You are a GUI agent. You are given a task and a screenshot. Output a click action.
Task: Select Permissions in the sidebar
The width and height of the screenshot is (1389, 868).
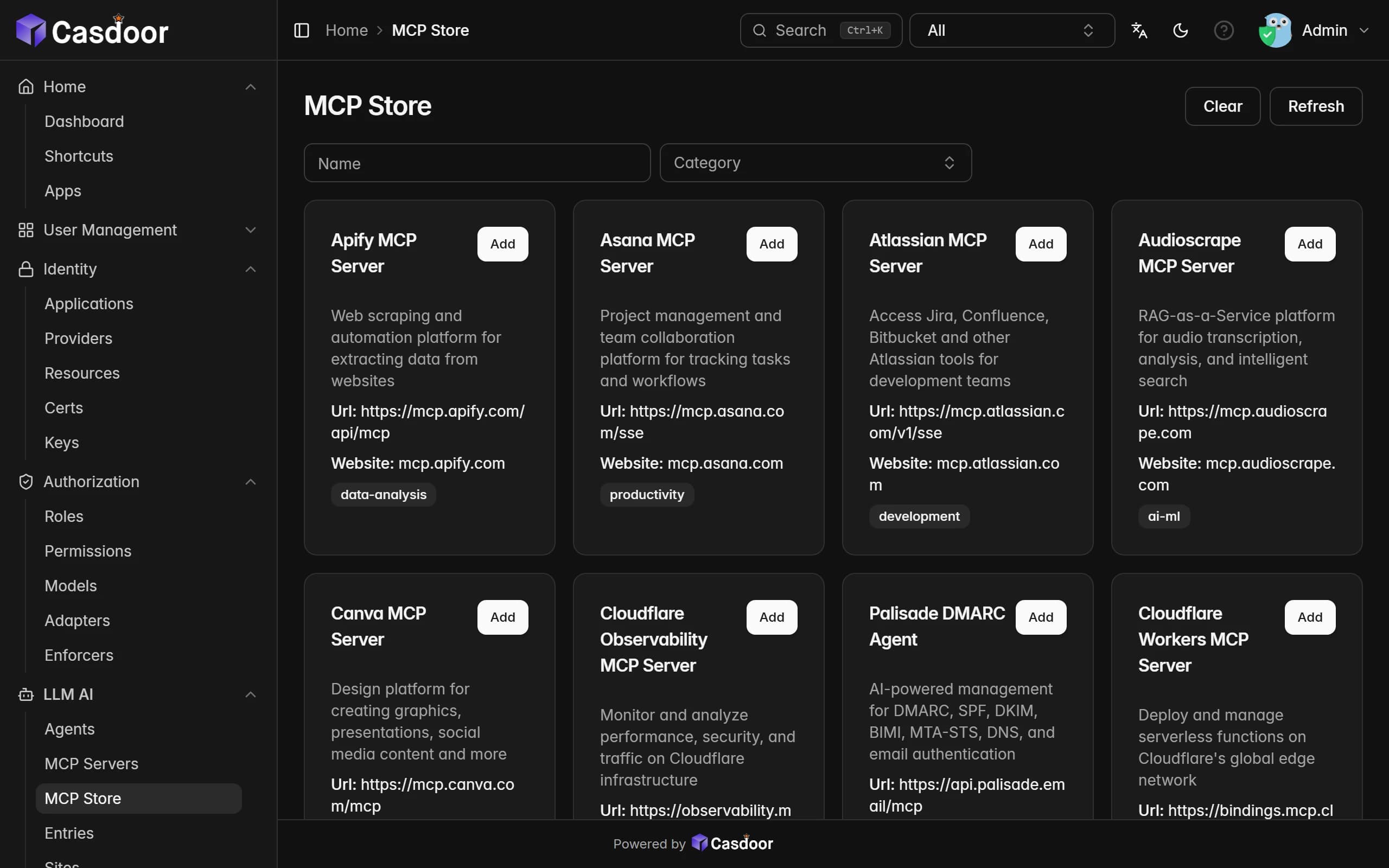tap(88, 551)
